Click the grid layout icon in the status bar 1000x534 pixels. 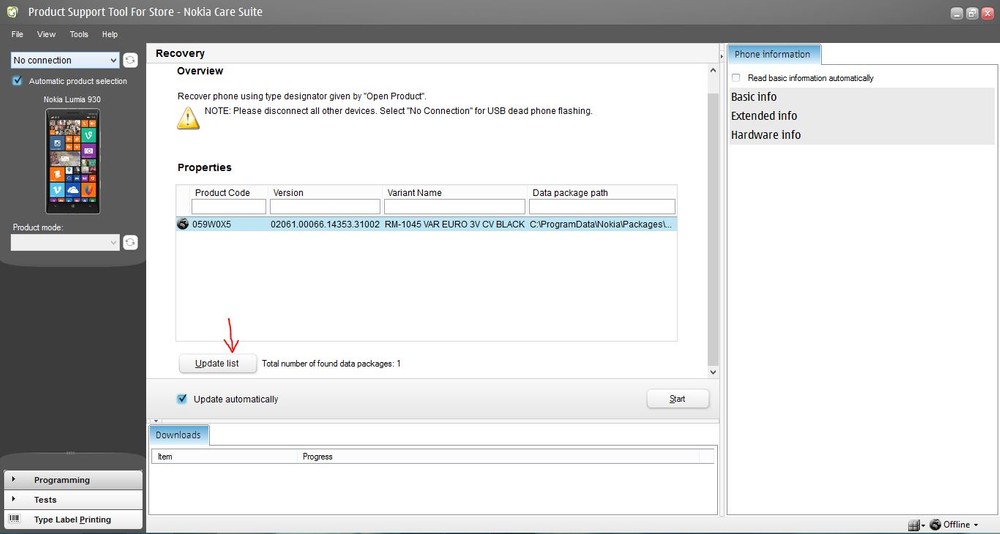[914, 524]
